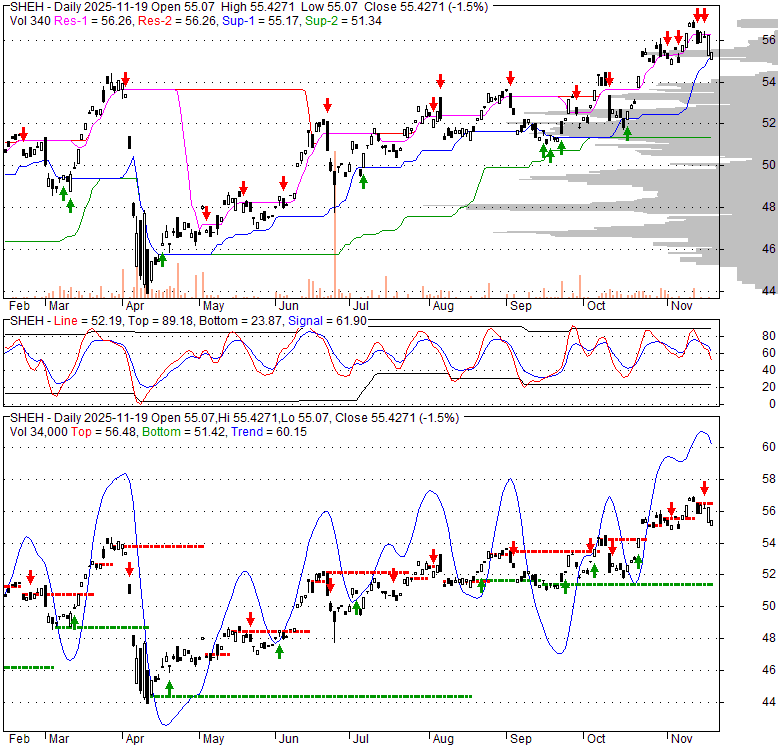780x745 pixels.
Task: Click the red arrow above early-August high in top chart
Action: [x=440, y=80]
